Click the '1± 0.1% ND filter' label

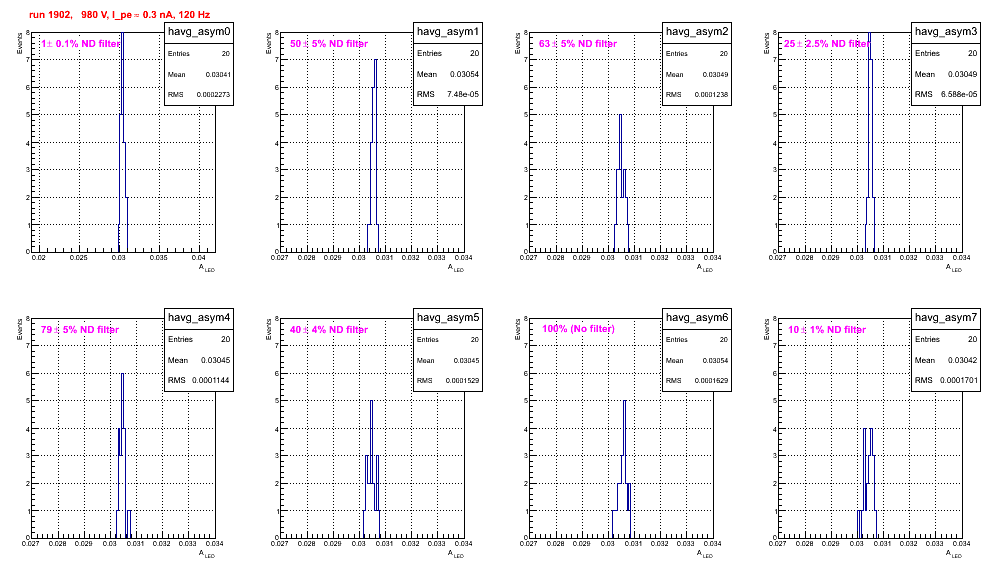coord(80,44)
